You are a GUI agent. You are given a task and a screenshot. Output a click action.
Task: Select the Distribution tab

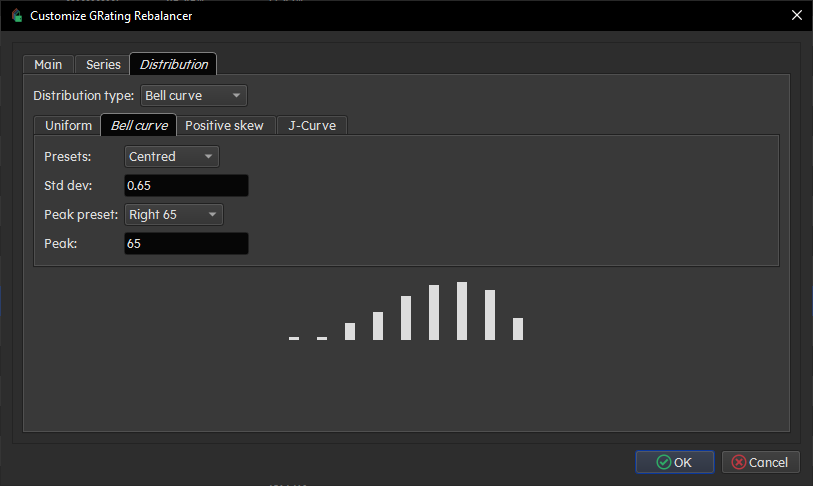[x=173, y=64]
